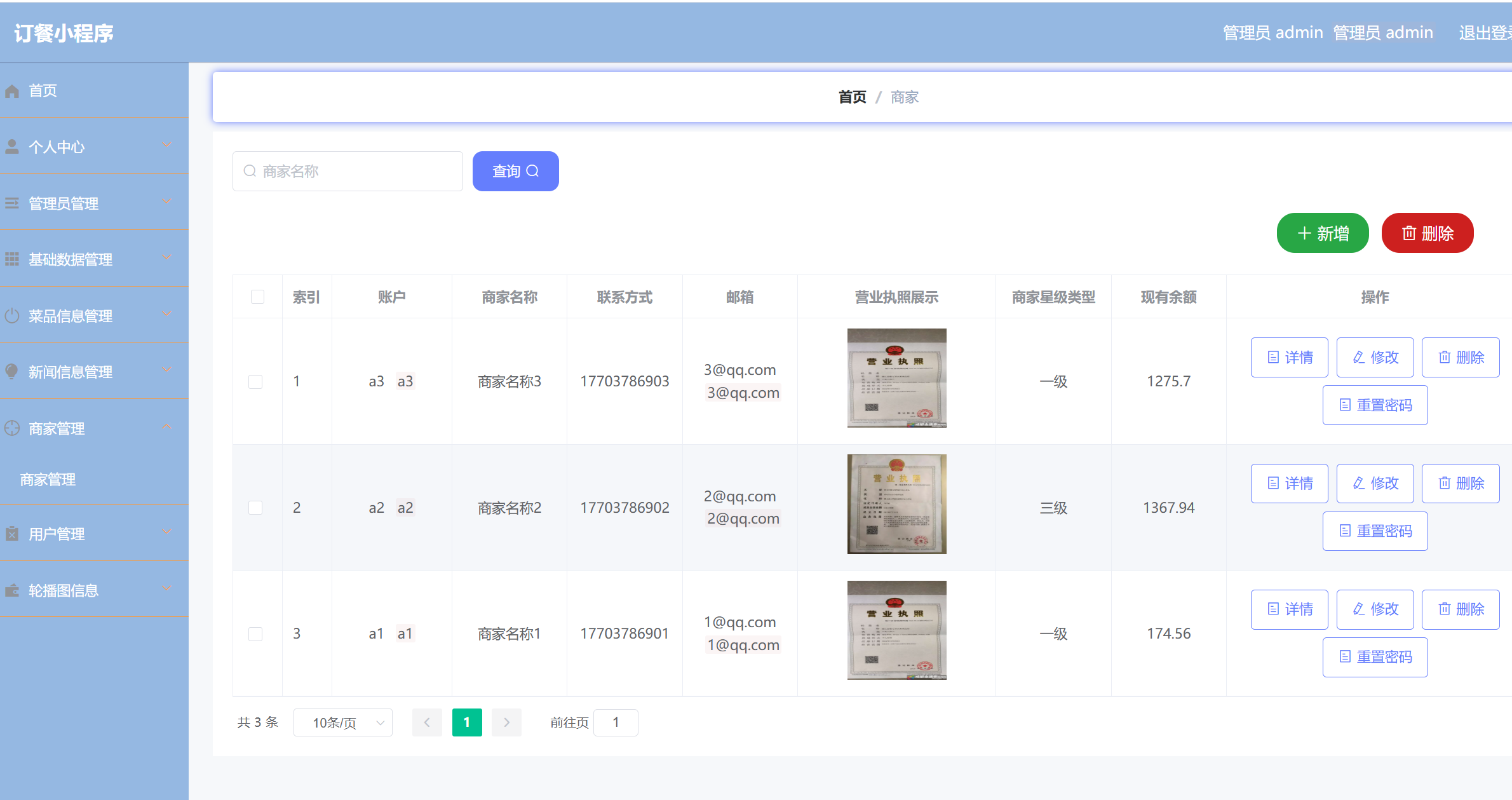
Task: Click the 商家名称 search input field
Action: click(348, 171)
